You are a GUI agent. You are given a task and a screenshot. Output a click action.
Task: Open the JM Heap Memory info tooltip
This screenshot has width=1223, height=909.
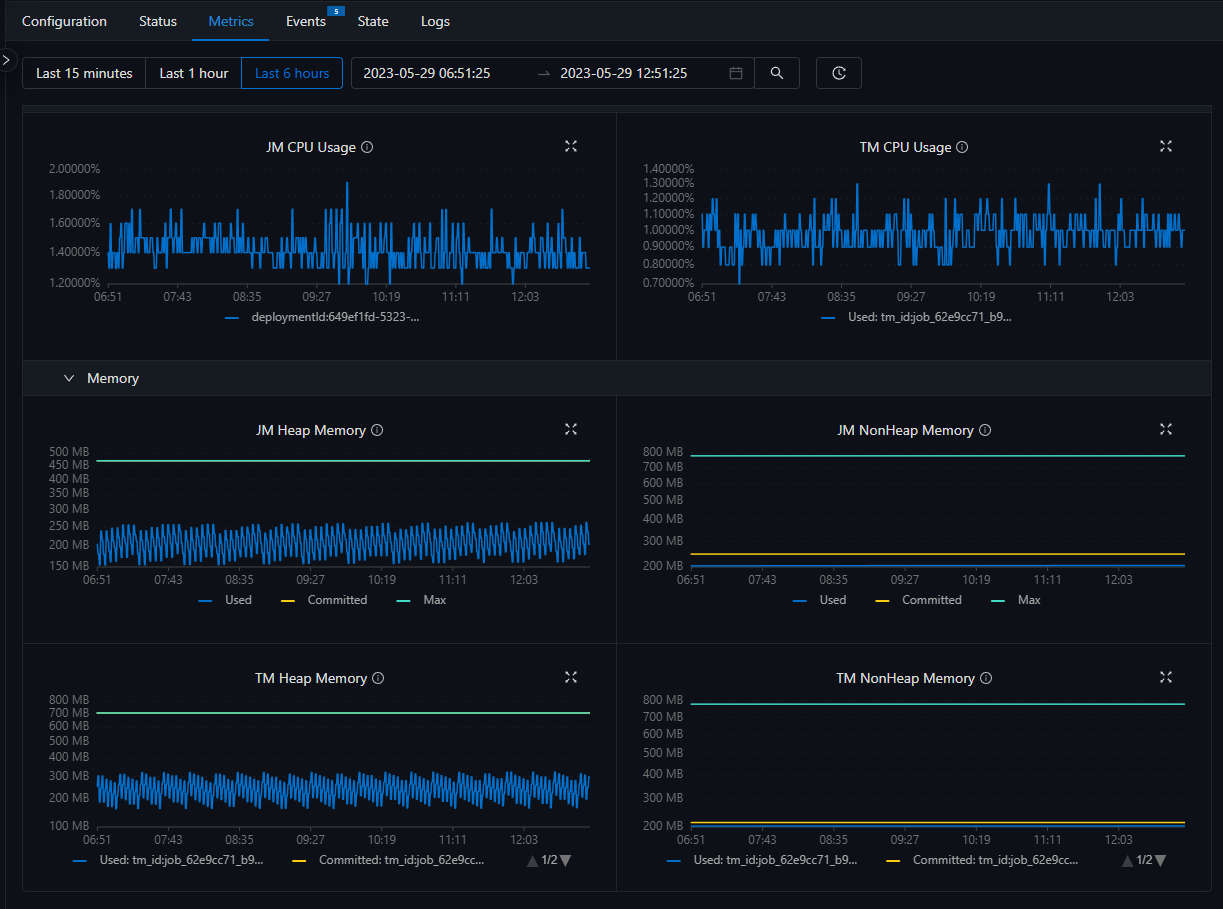point(377,429)
